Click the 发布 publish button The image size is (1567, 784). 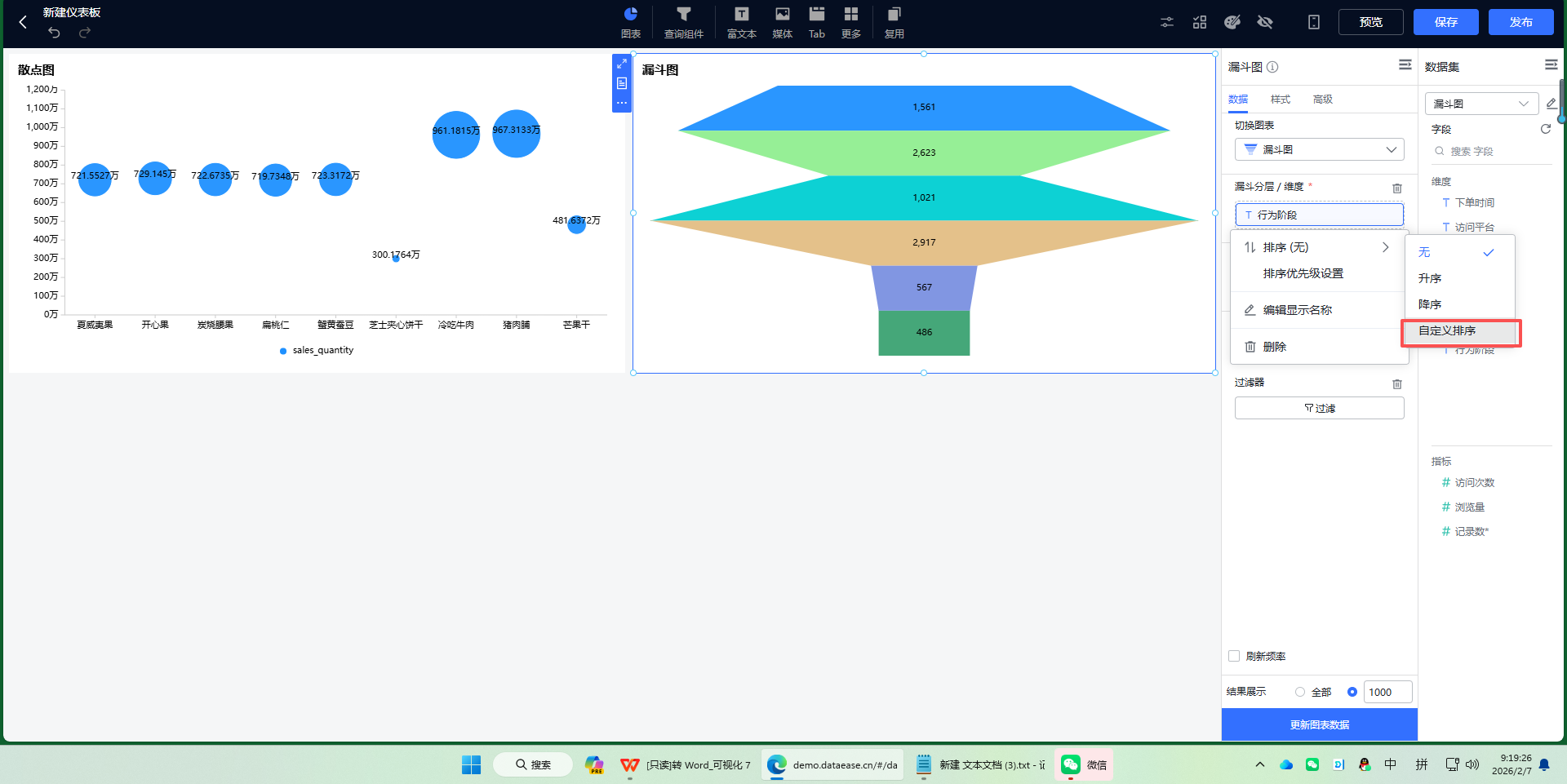click(1521, 22)
